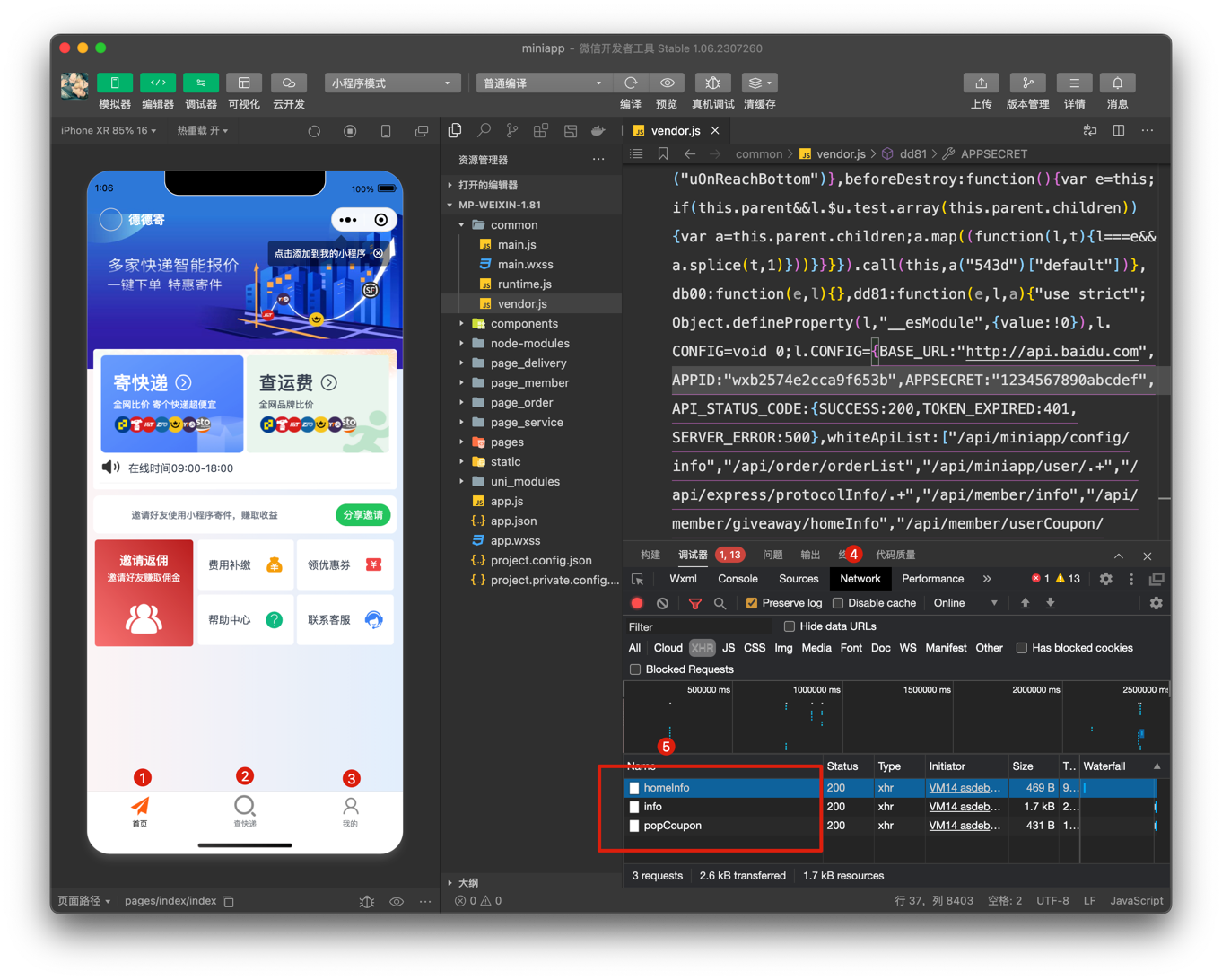Screen dimensions: 1222x980
Task: Open the 寄快递 send express card
Action: 171,404
